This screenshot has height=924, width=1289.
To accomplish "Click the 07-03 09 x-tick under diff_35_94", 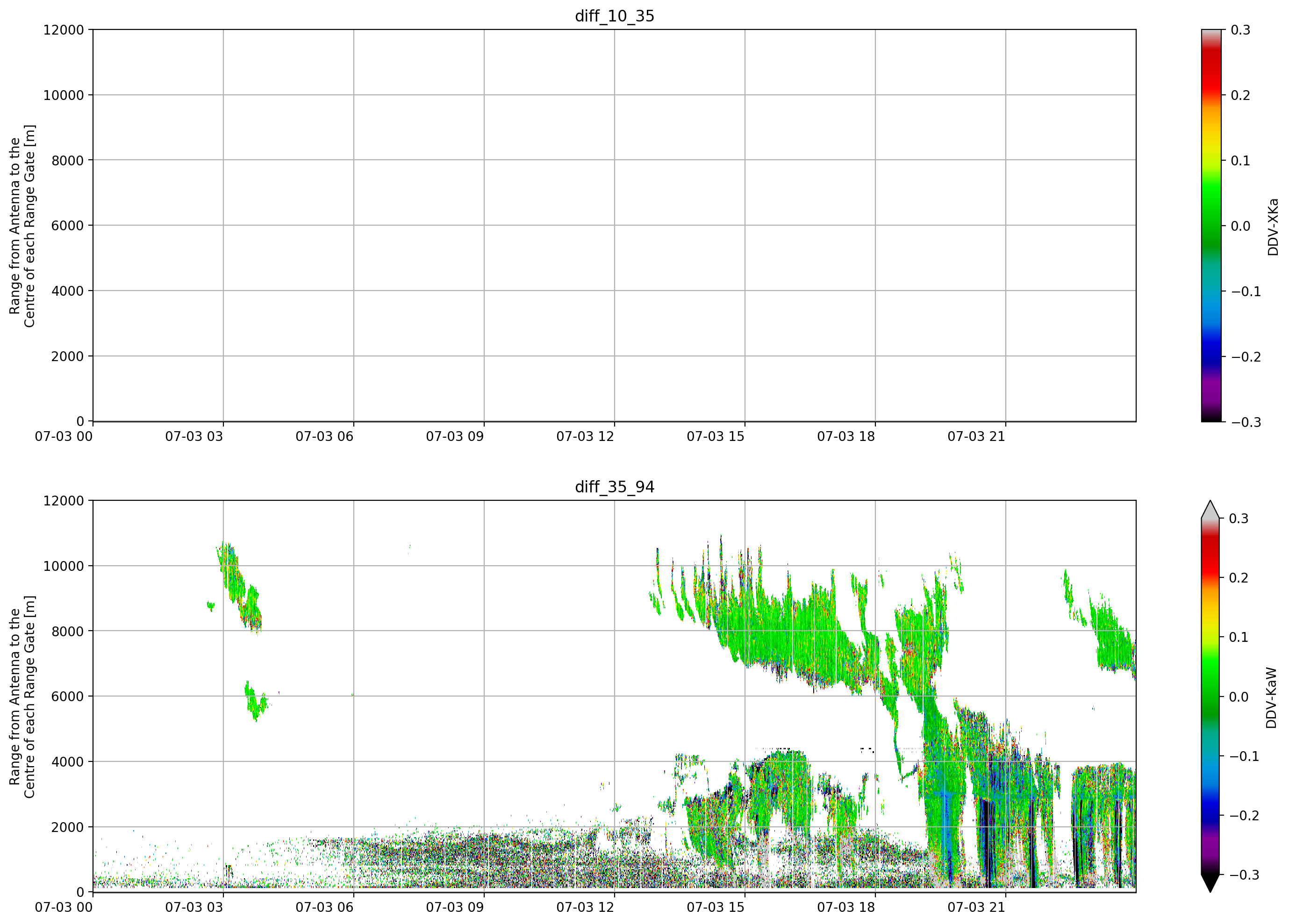I will click(x=455, y=907).
